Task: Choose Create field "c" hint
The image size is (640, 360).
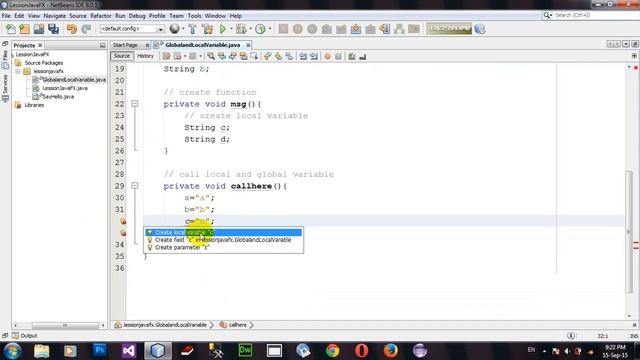Action: pos(223,240)
